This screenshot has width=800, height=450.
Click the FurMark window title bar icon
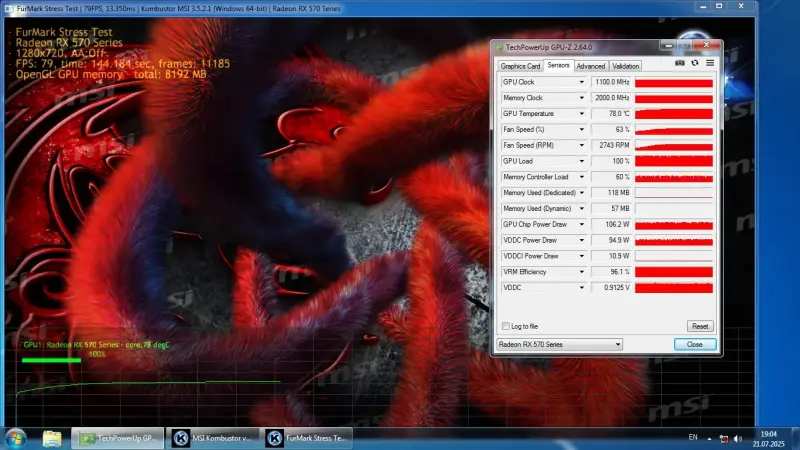[9, 9]
